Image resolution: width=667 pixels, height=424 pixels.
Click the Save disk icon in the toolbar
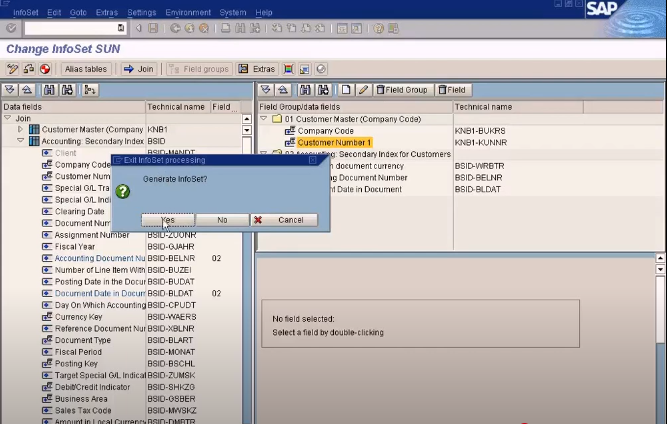153,28
